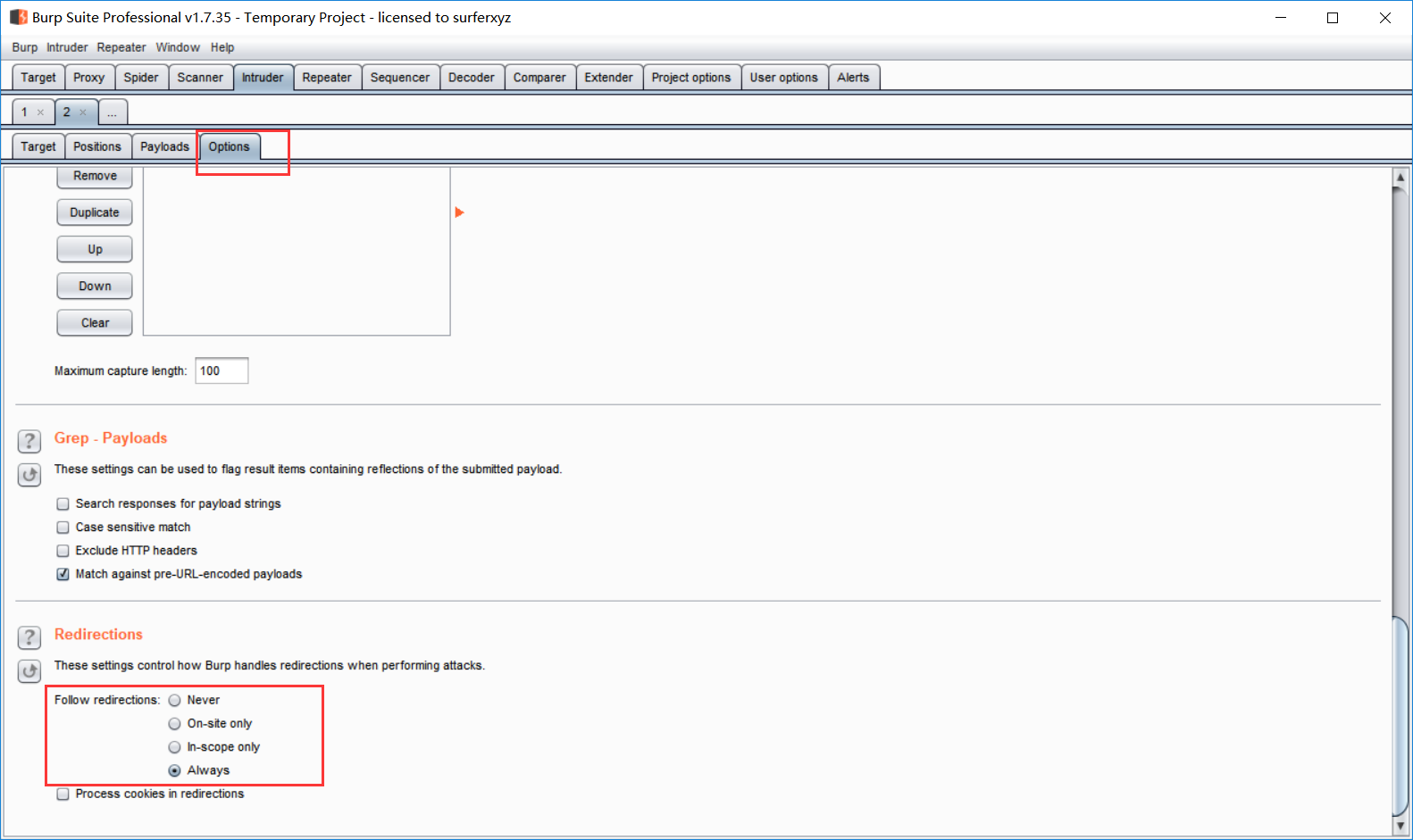
Task: Check Exclude HTTP headers option
Action: [x=63, y=551]
